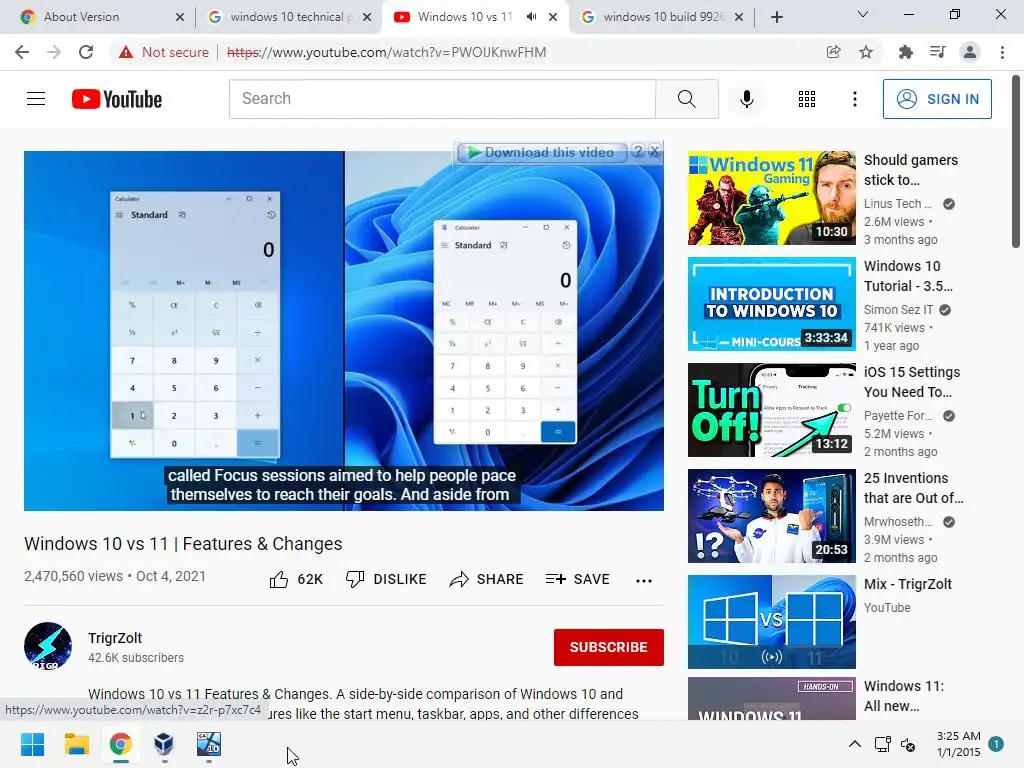Screen dimensions: 1024x768
Task: Click the search magnifier button
Action: [x=686, y=99]
